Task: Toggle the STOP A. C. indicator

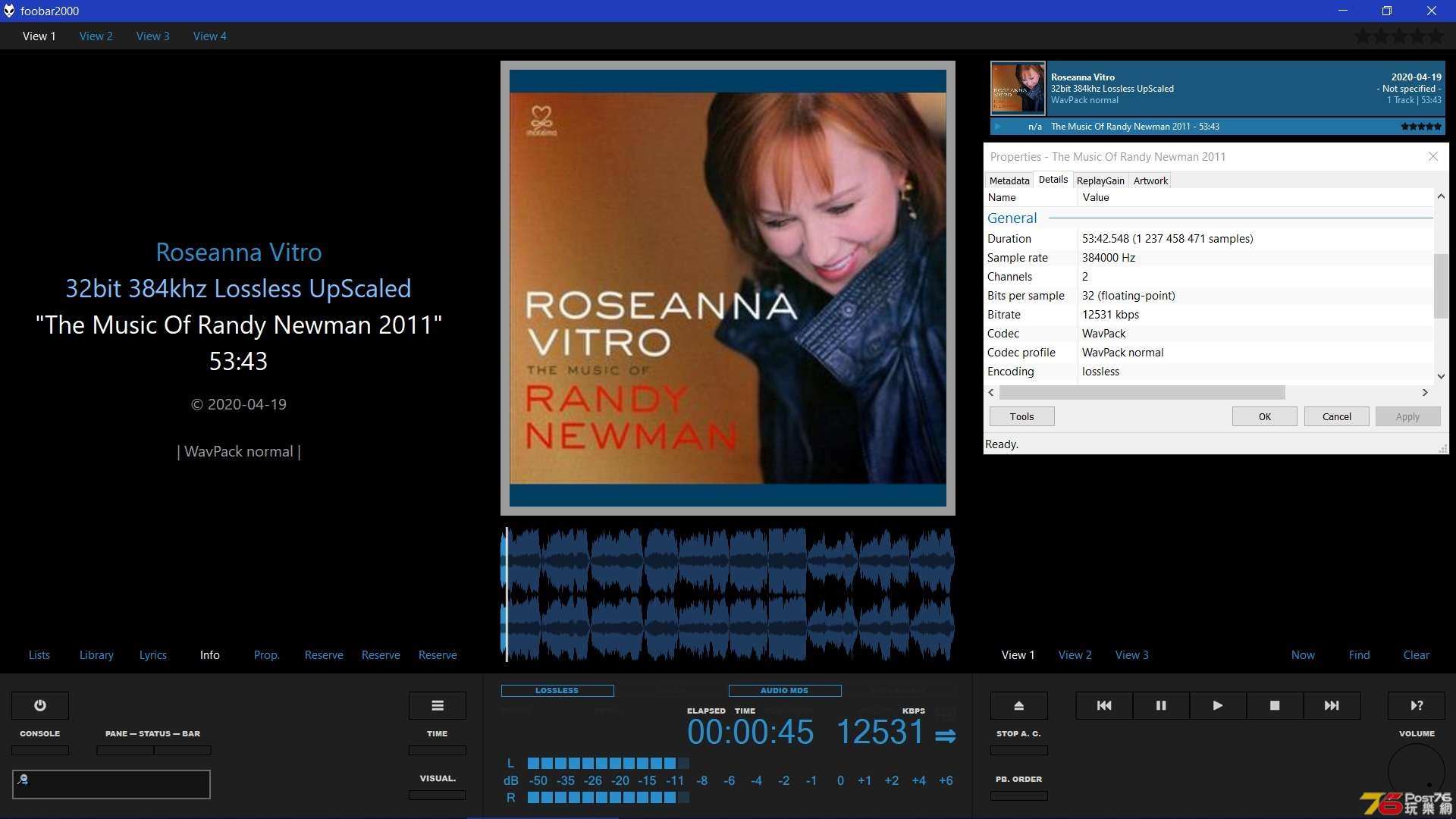Action: [x=1019, y=750]
